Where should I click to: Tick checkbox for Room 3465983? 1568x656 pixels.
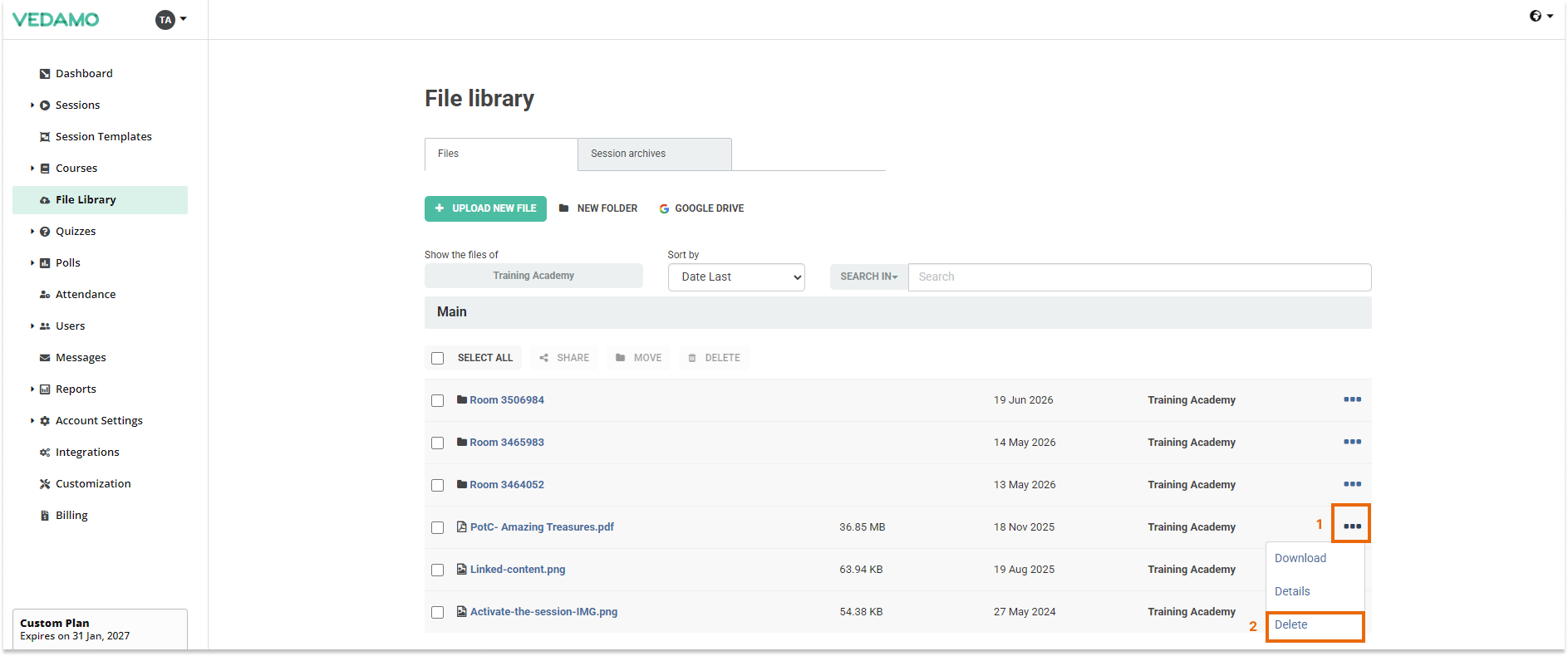[438, 443]
